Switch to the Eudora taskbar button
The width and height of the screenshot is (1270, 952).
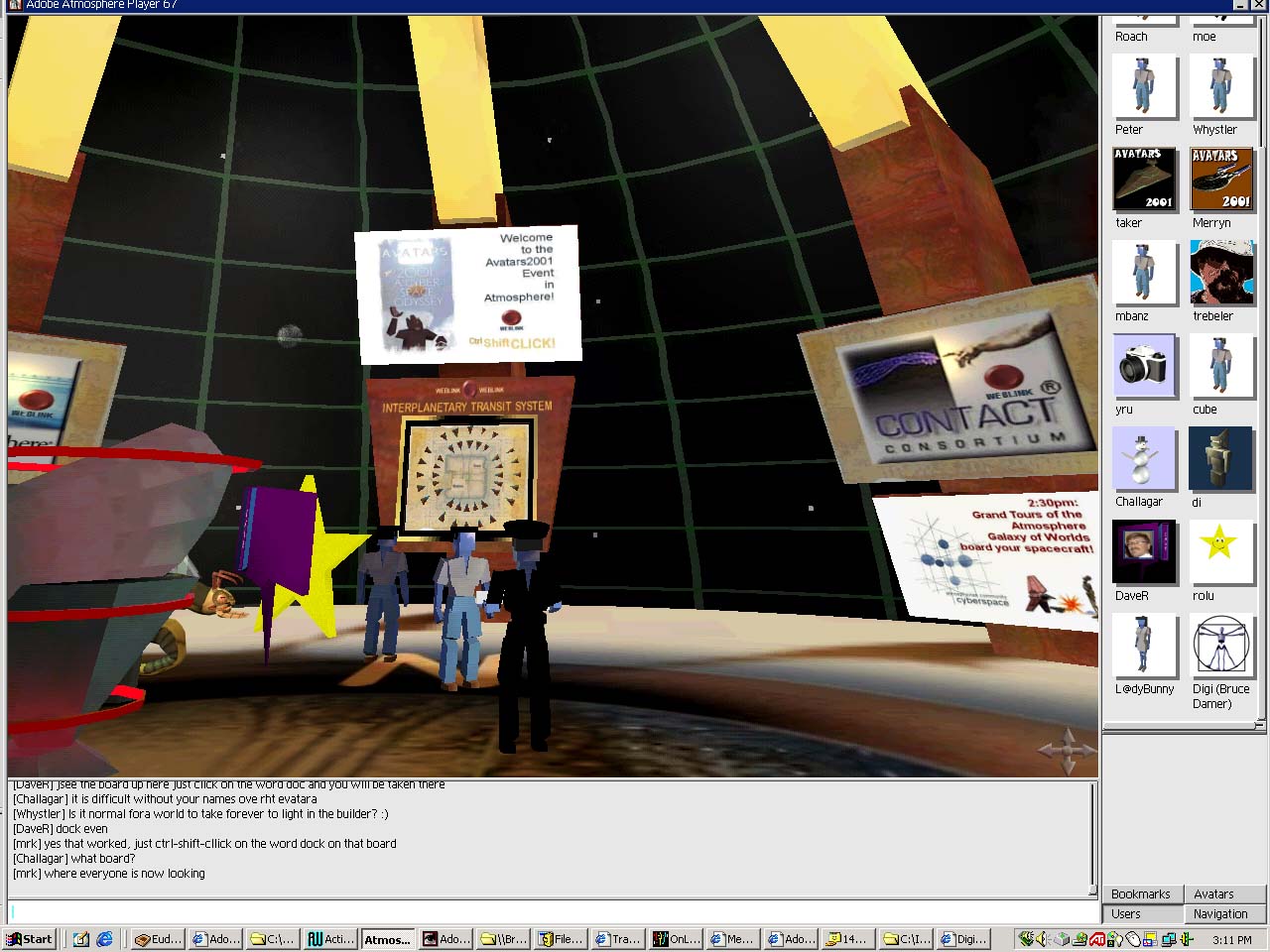point(158,939)
